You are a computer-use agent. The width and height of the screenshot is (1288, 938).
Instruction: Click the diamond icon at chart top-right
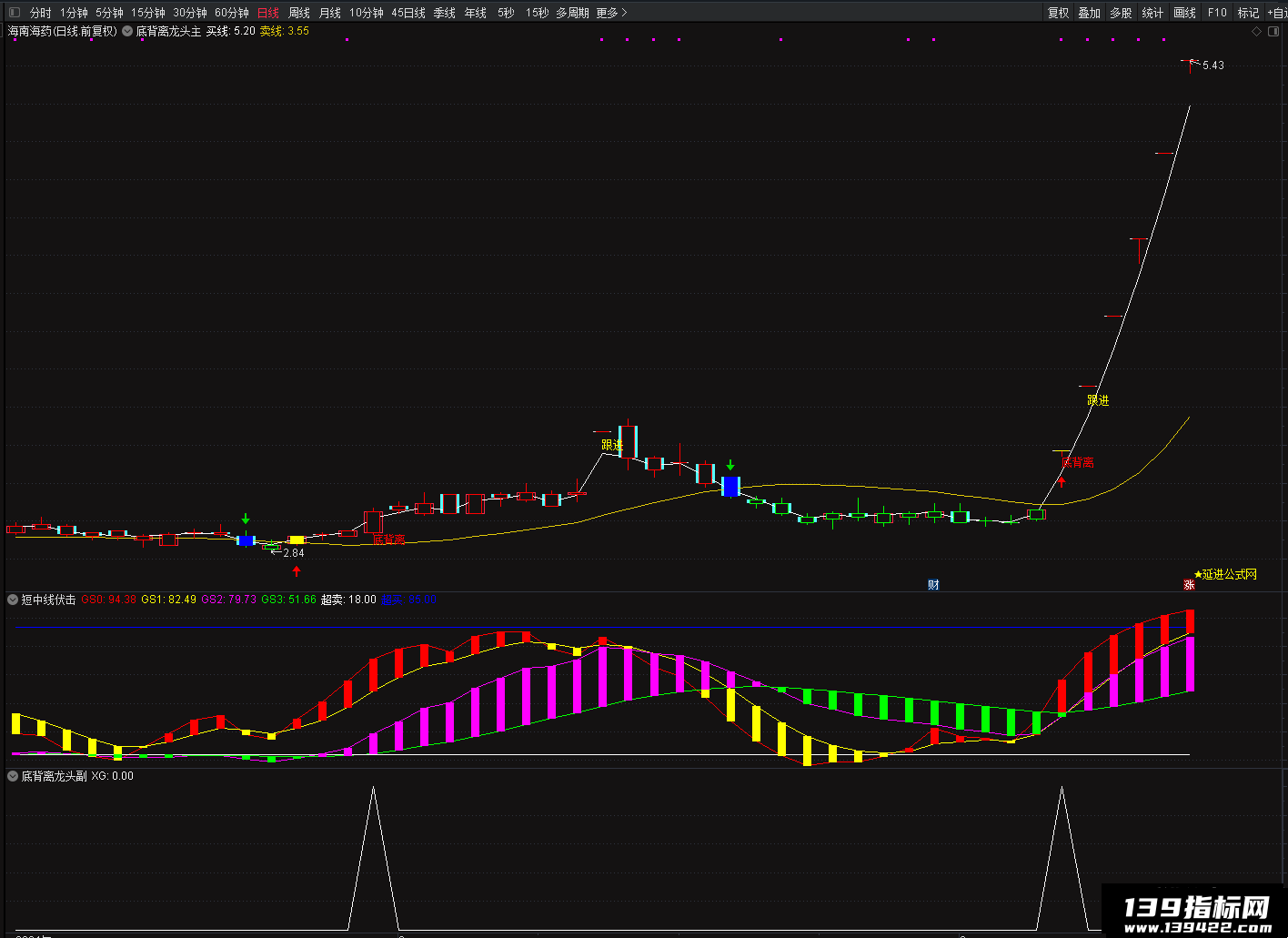tap(1256, 31)
